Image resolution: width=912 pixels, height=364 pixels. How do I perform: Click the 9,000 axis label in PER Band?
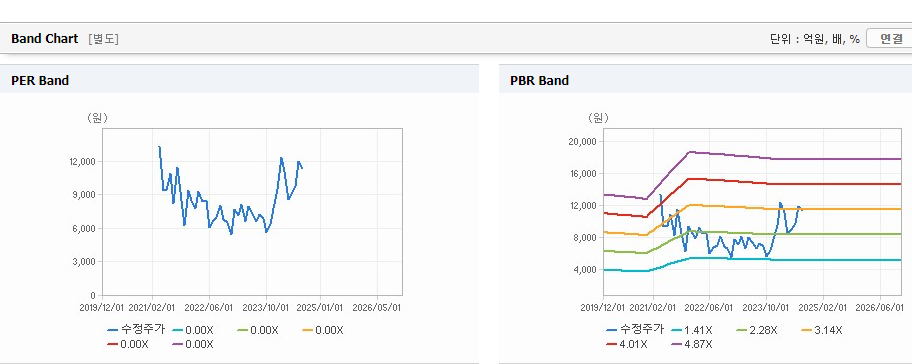(83, 195)
